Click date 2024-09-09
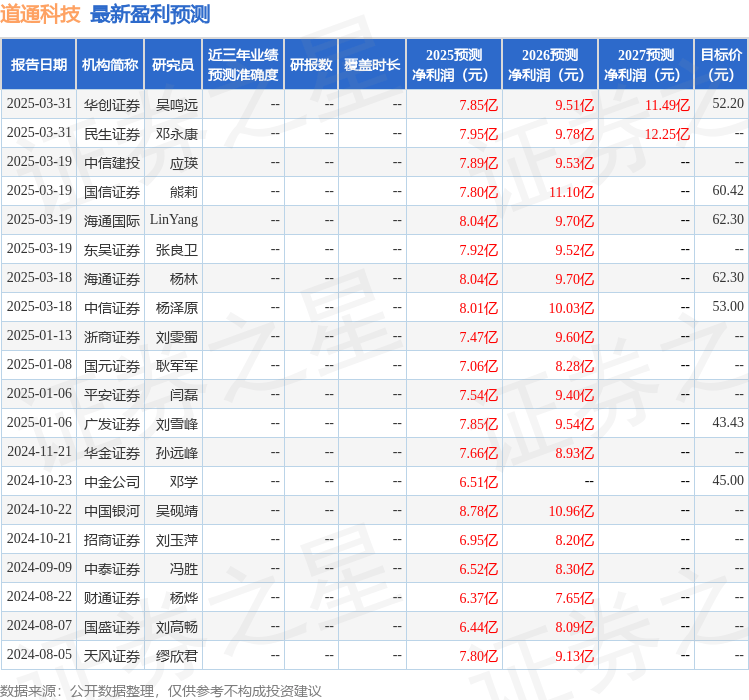The width and height of the screenshot is (749, 700). pyautogui.click(x=39, y=567)
